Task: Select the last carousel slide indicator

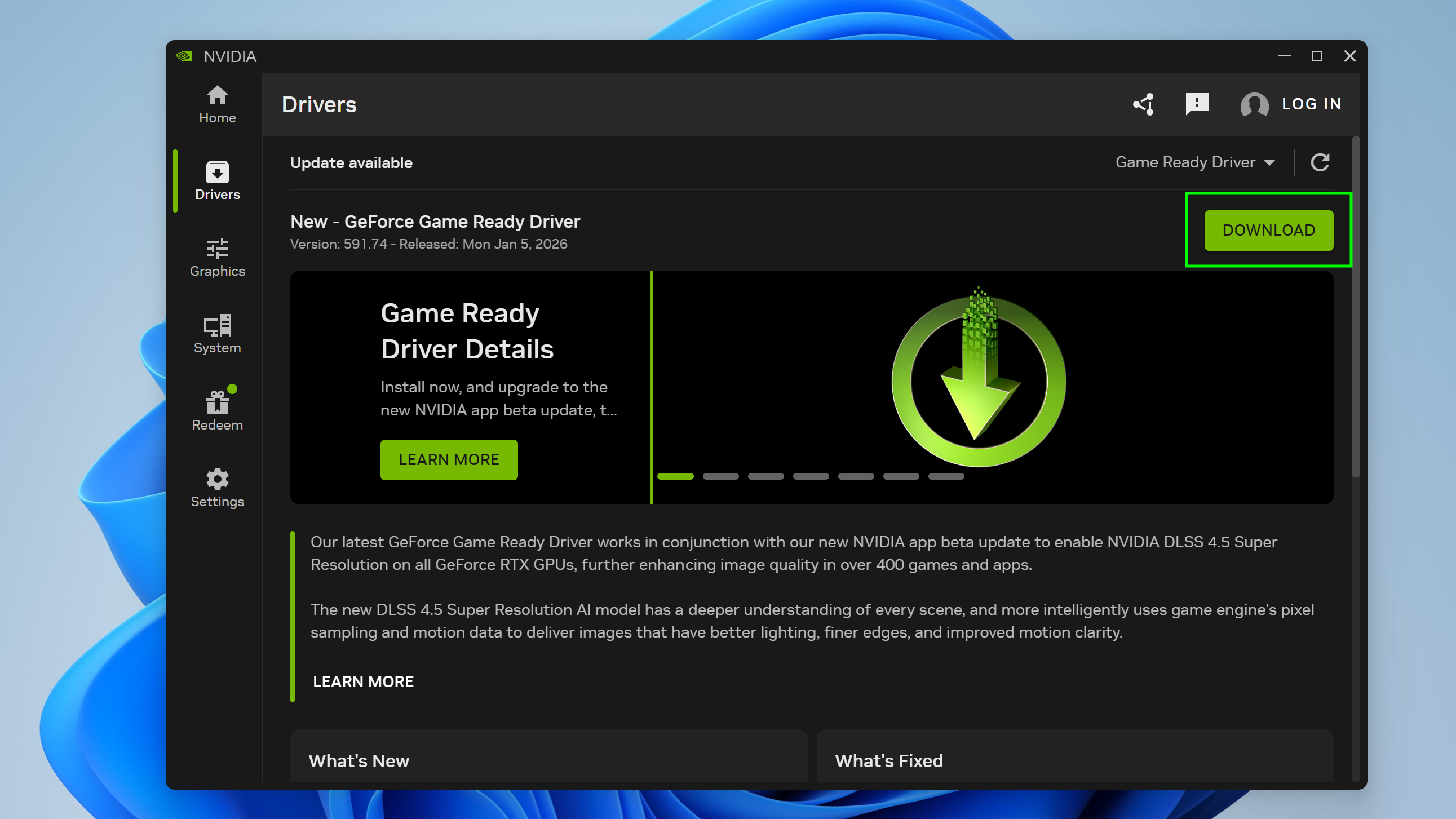Action: point(946,476)
